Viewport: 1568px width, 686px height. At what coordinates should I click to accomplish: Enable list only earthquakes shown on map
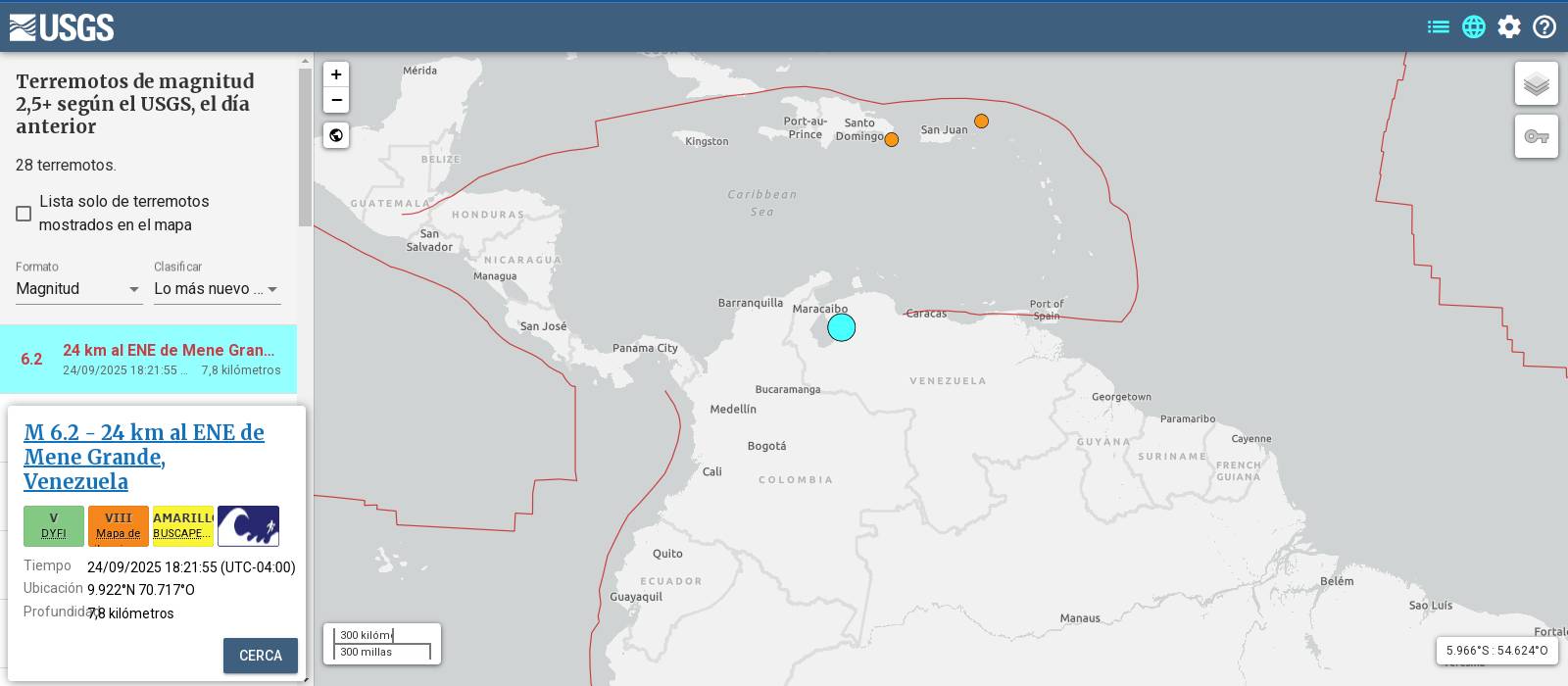click(x=24, y=214)
